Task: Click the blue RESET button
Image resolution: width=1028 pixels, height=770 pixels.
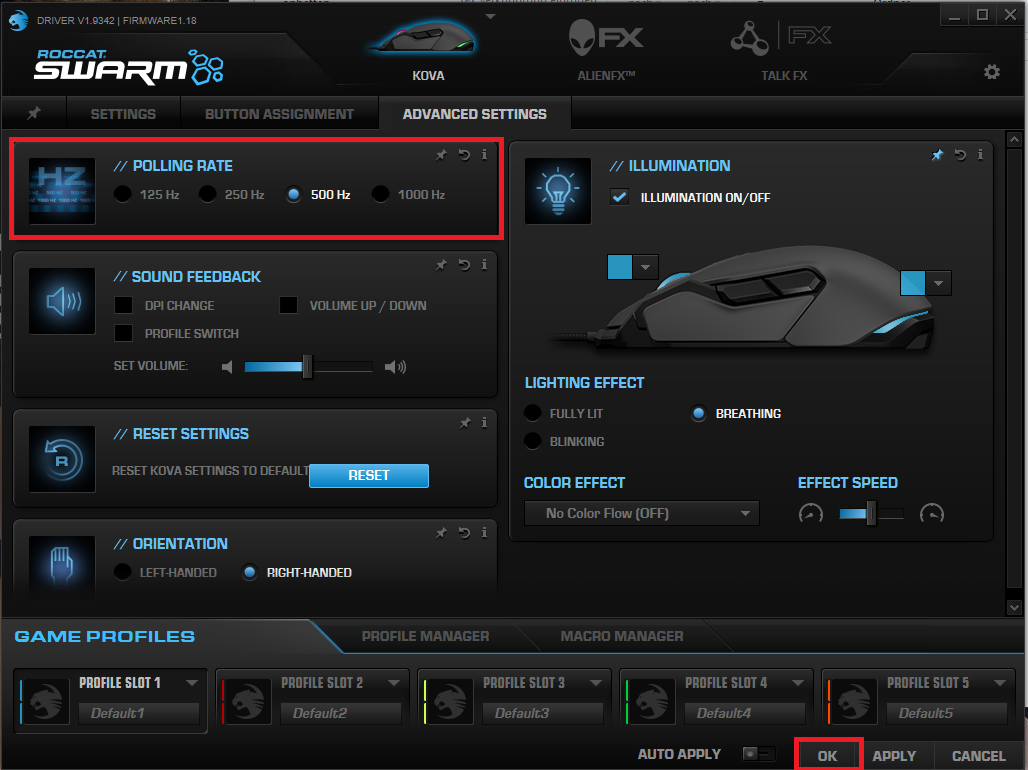Action: 368,476
